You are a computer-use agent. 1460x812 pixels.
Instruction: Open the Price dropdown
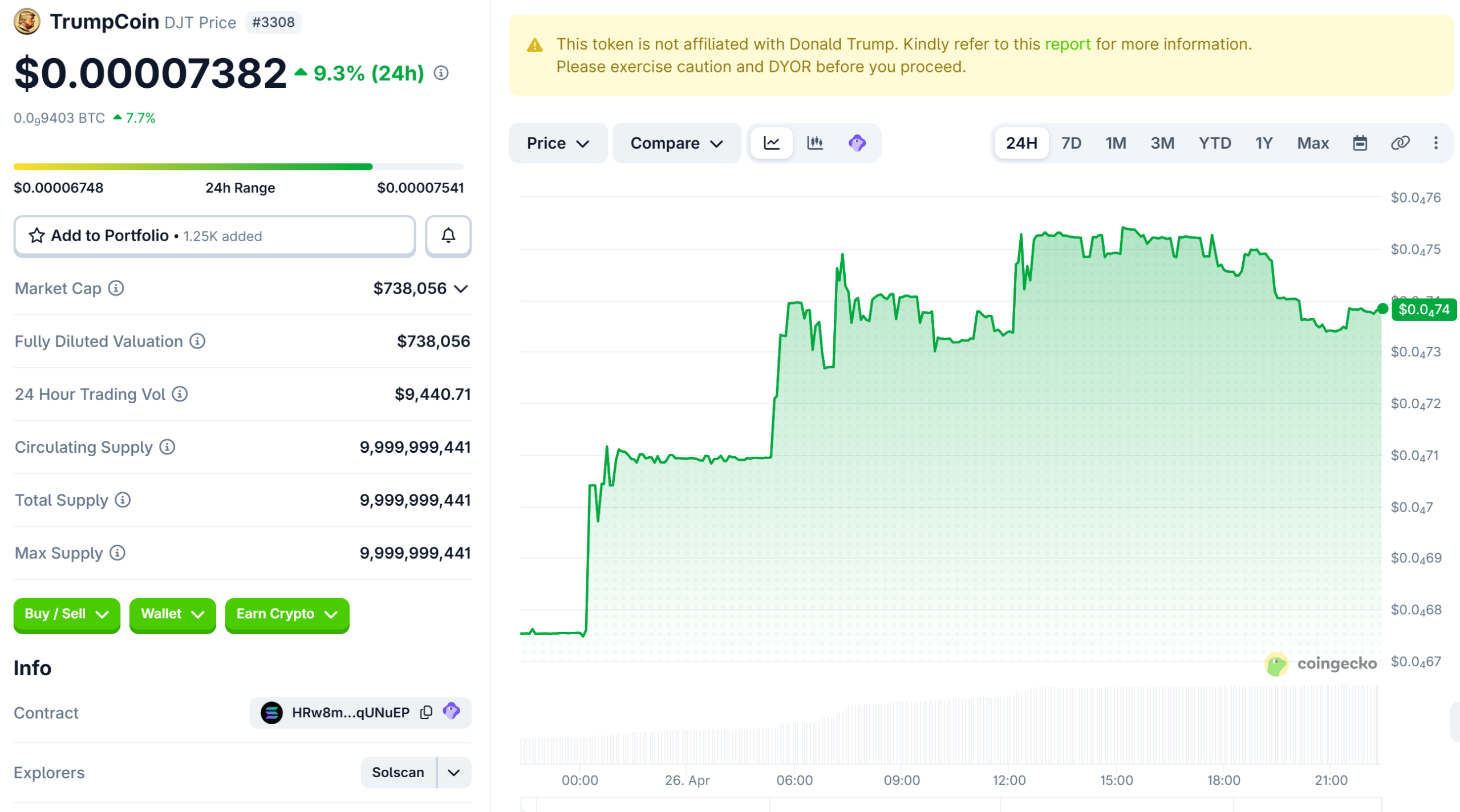point(558,143)
